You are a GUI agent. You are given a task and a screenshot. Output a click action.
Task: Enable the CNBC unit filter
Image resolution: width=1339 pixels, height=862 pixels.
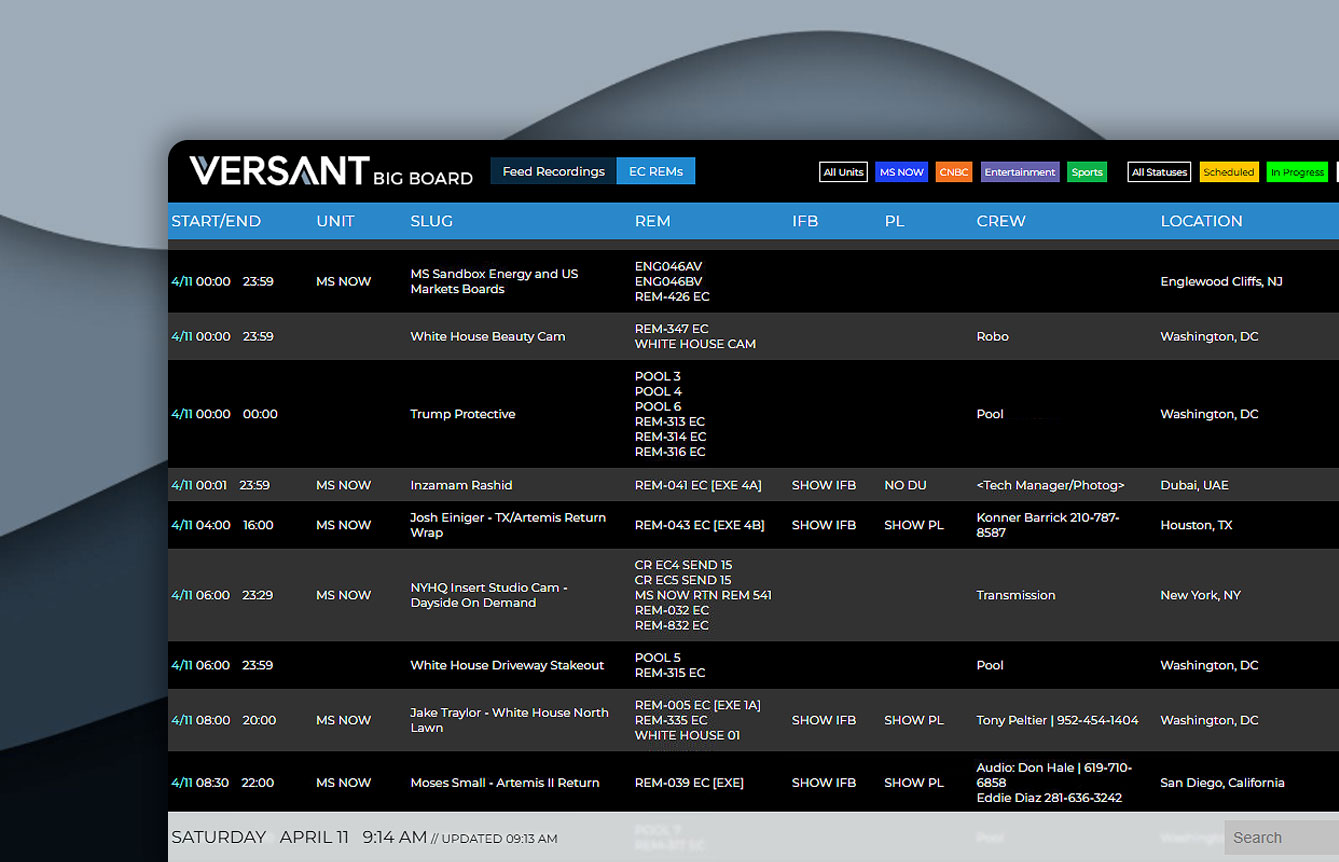pos(953,171)
